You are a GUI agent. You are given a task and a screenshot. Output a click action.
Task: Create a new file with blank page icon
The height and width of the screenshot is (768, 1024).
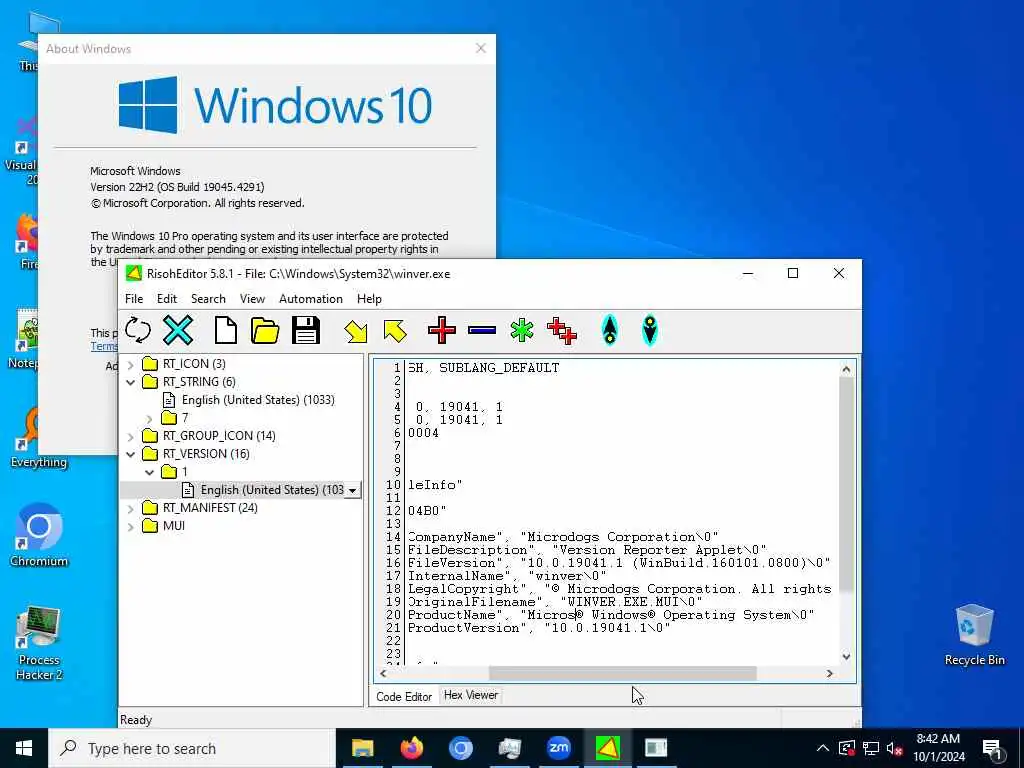(x=225, y=330)
